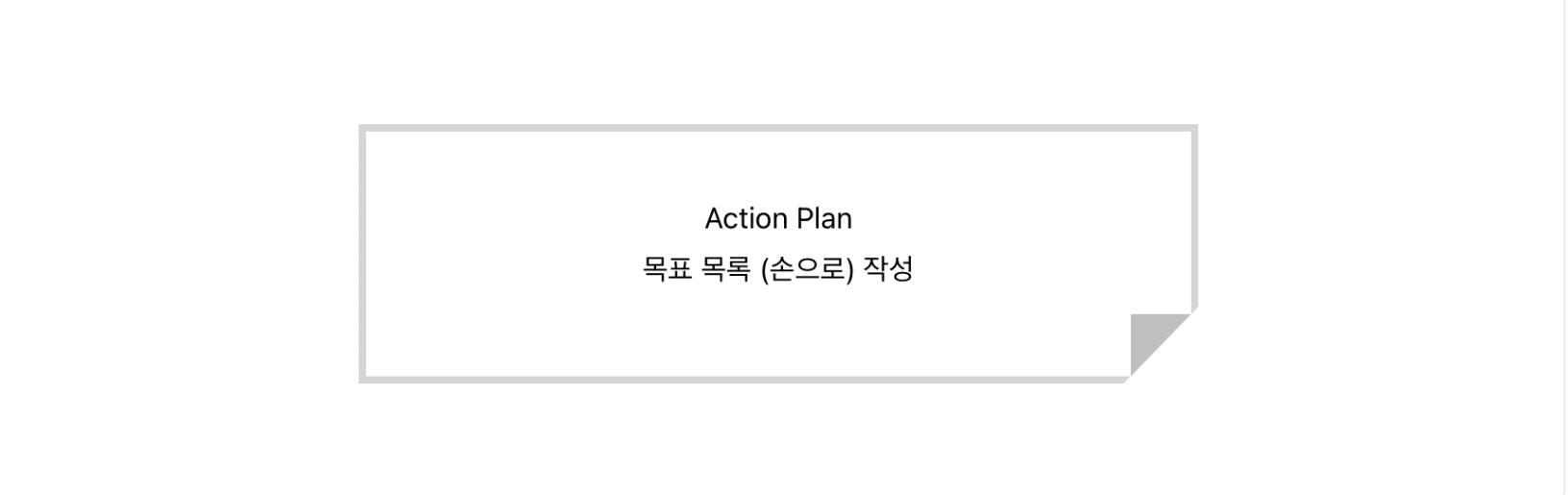Select the word "Action" in the title
The height and width of the screenshot is (495, 1568).
pos(746,219)
